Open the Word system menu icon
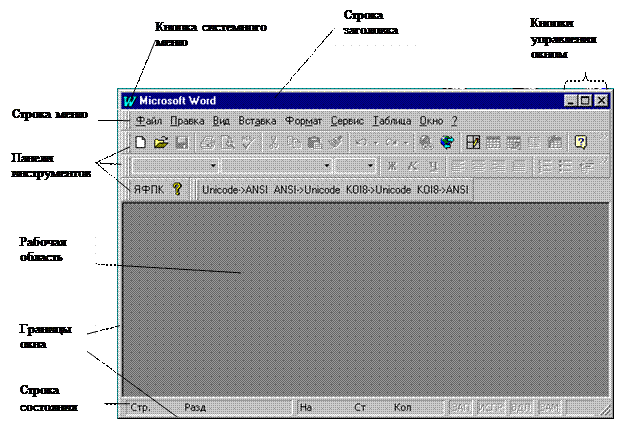617x423 pixels. 129,101
